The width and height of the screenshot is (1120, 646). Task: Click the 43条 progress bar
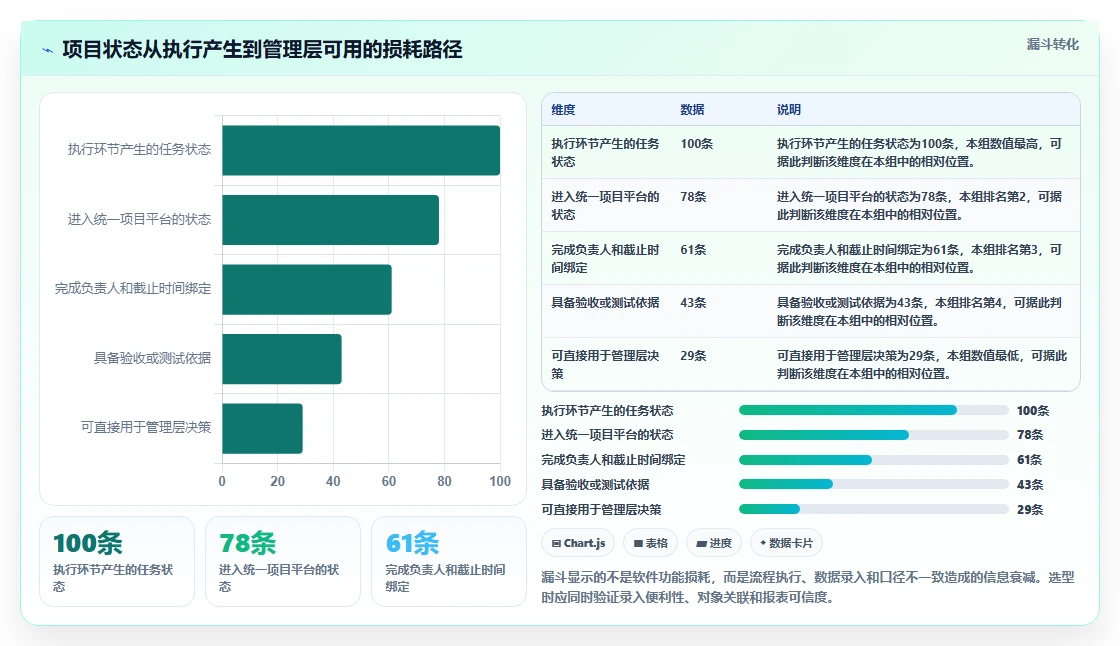[x=874, y=484]
